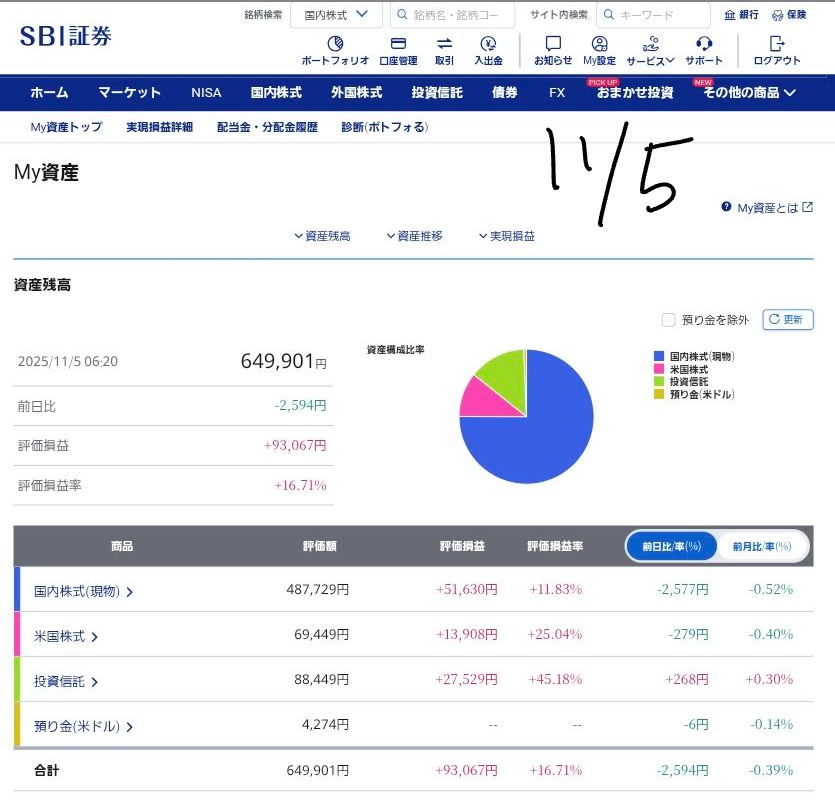The image size is (835, 804).
Task: Switch to the 実現損益詳細 tab
Action: [x=160, y=127]
